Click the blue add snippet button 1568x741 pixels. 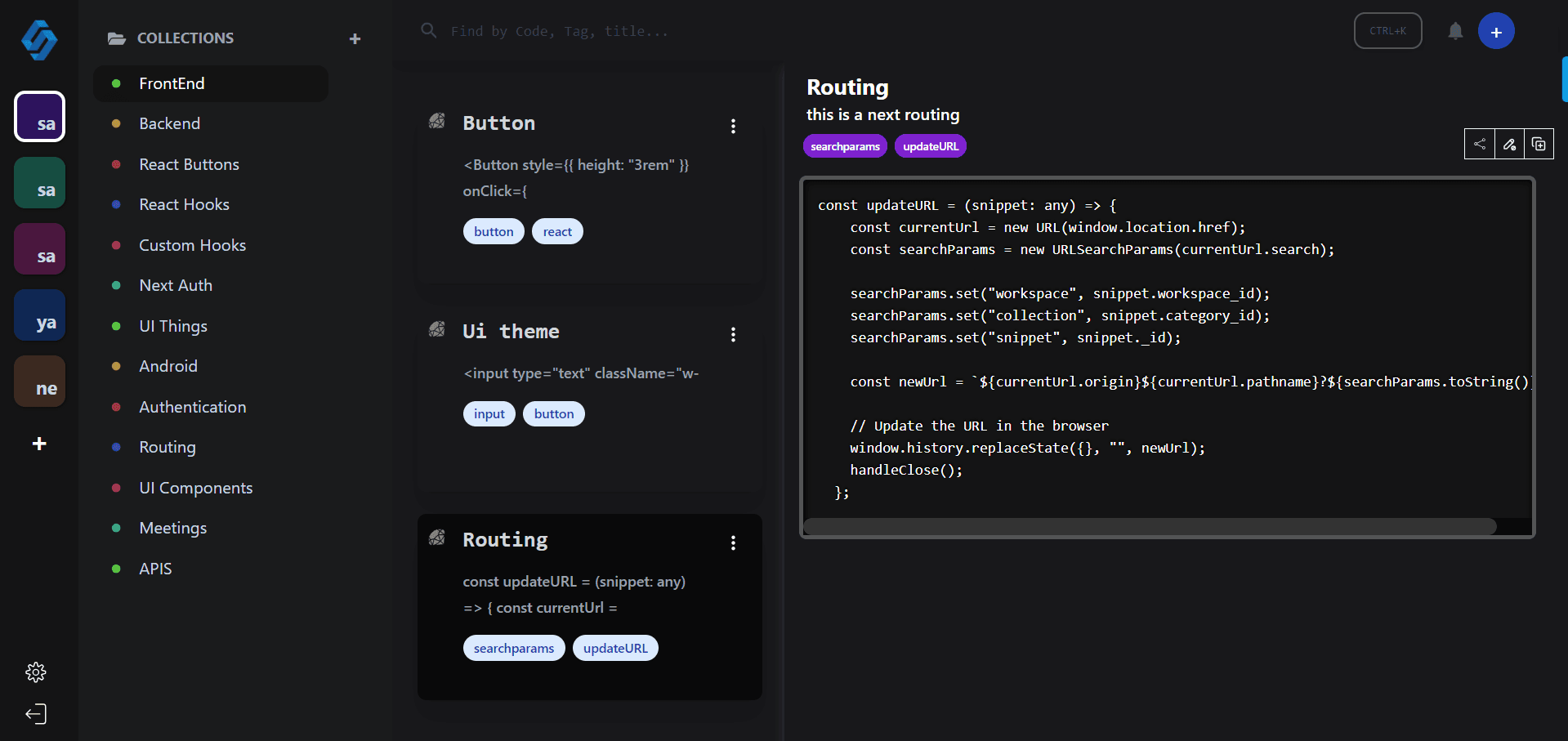(1495, 32)
